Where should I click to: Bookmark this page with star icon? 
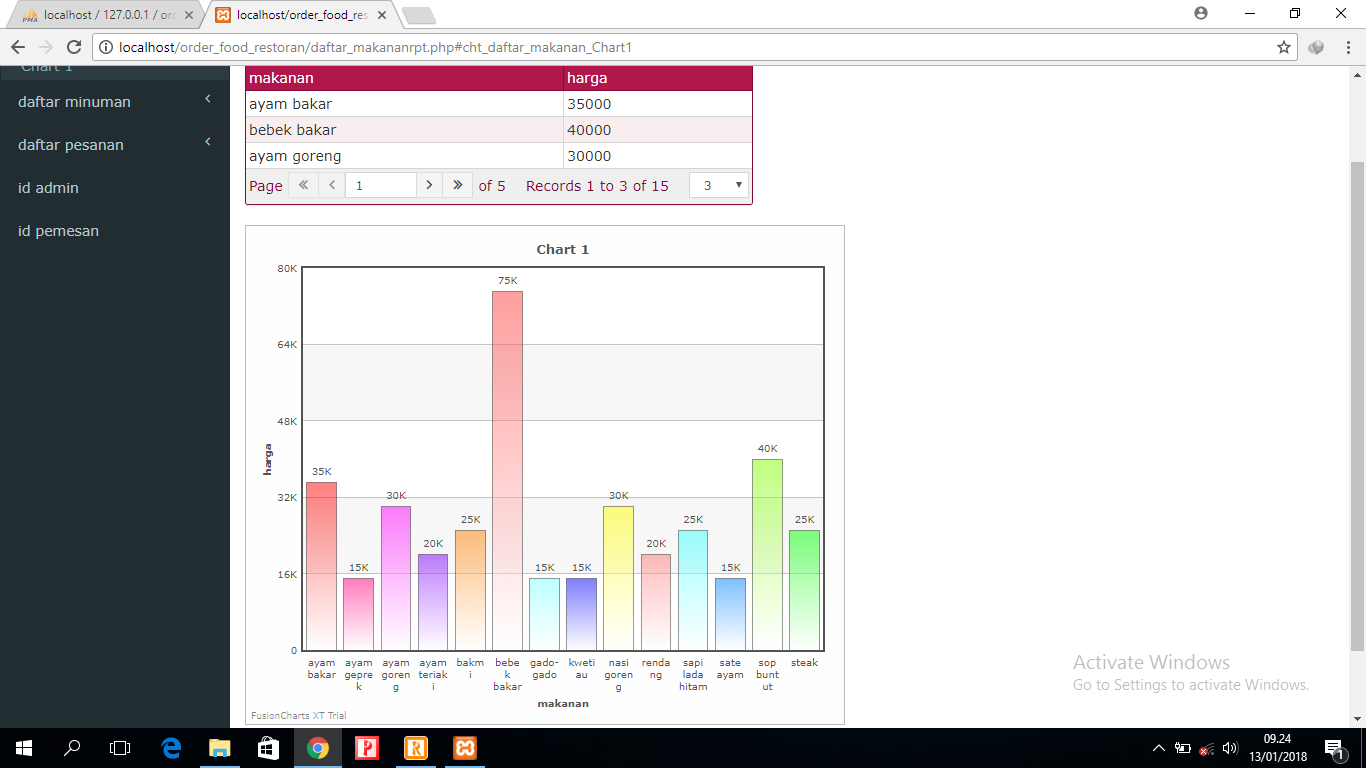click(1284, 47)
